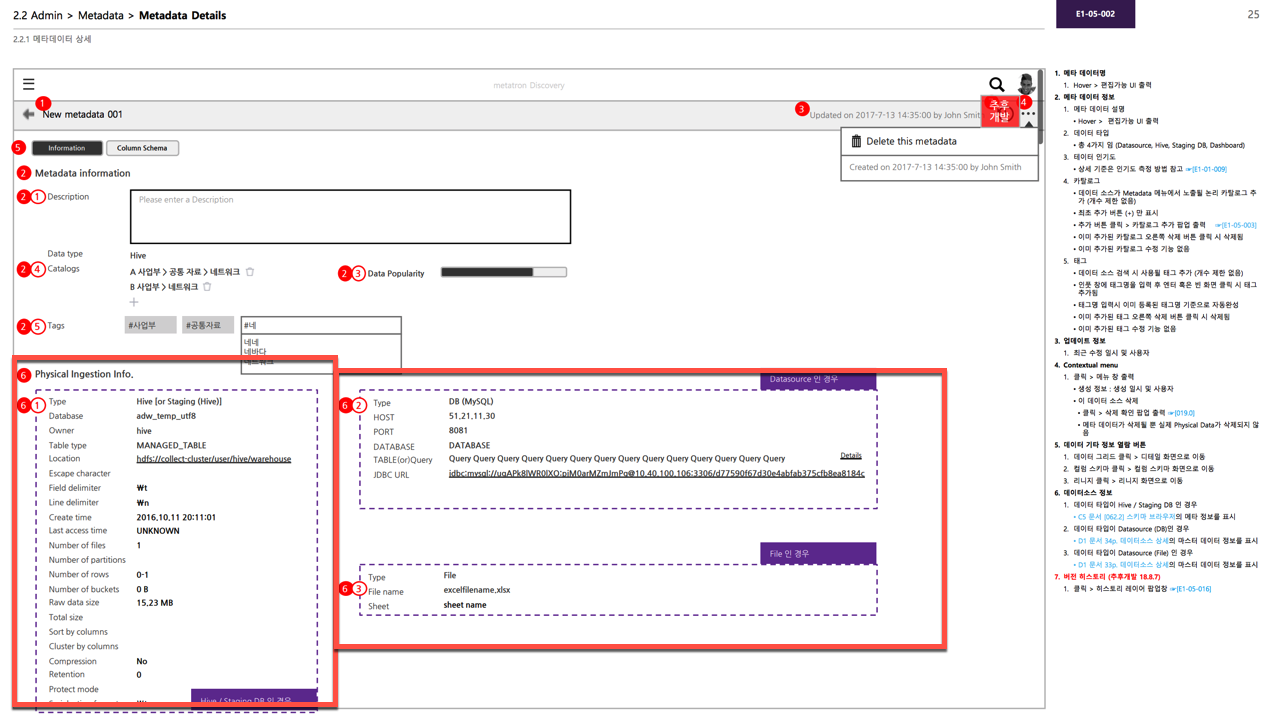Click Created on 2017-7-13 14:35:00 text
Image resolution: width=1276 pixels, height=716 pixels.
pos(935,167)
